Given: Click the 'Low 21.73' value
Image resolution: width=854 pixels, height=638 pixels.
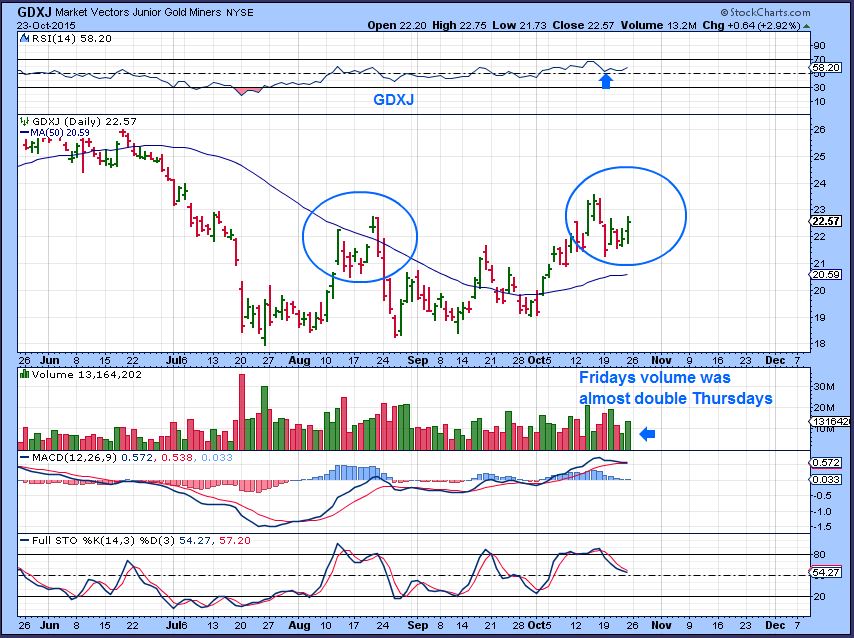Looking at the screenshot, I should (520, 25).
